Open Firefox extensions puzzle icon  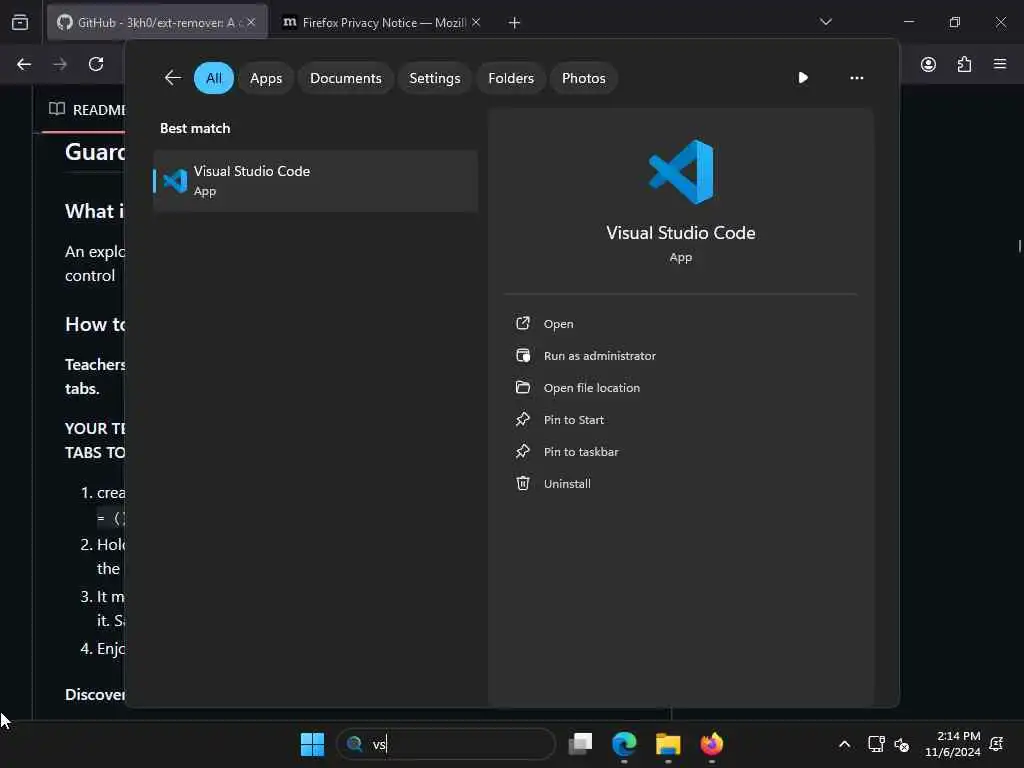coord(964,64)
